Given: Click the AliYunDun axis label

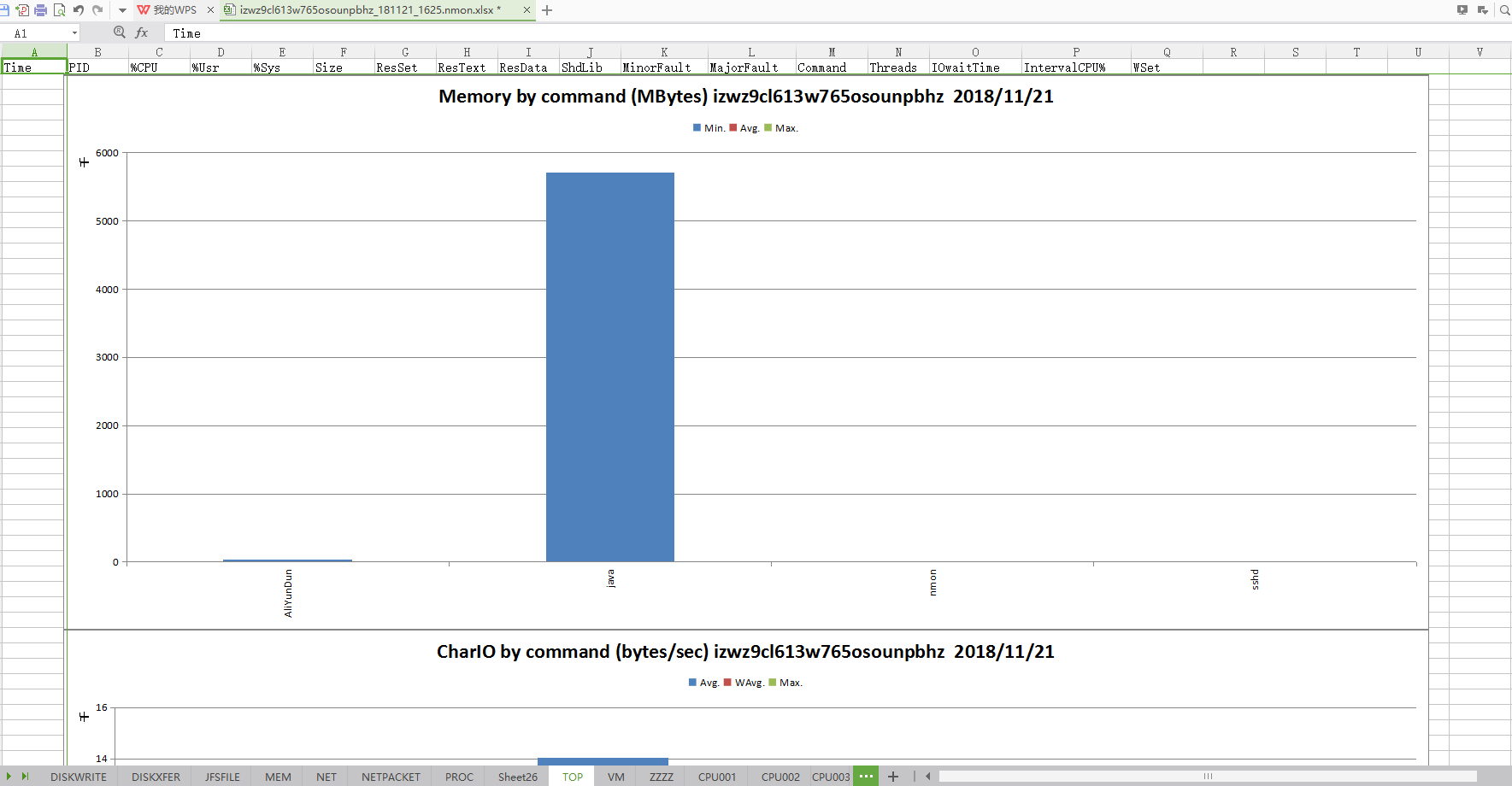Looking at the screenshot, I should tap(288, 593).
